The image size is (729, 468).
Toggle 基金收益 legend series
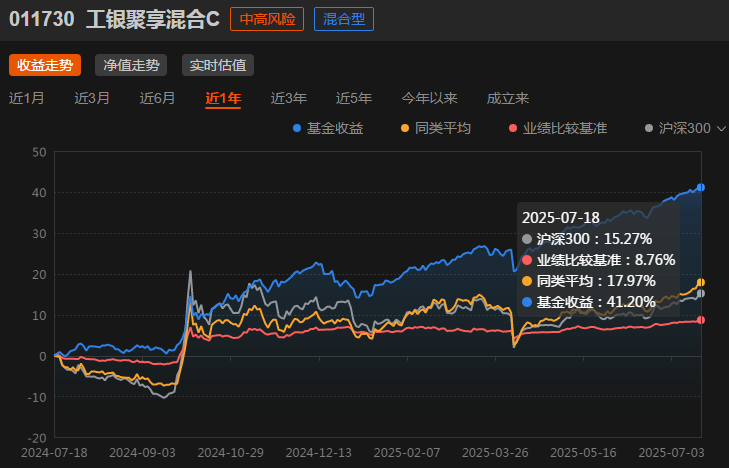click(x=328, y=128)
